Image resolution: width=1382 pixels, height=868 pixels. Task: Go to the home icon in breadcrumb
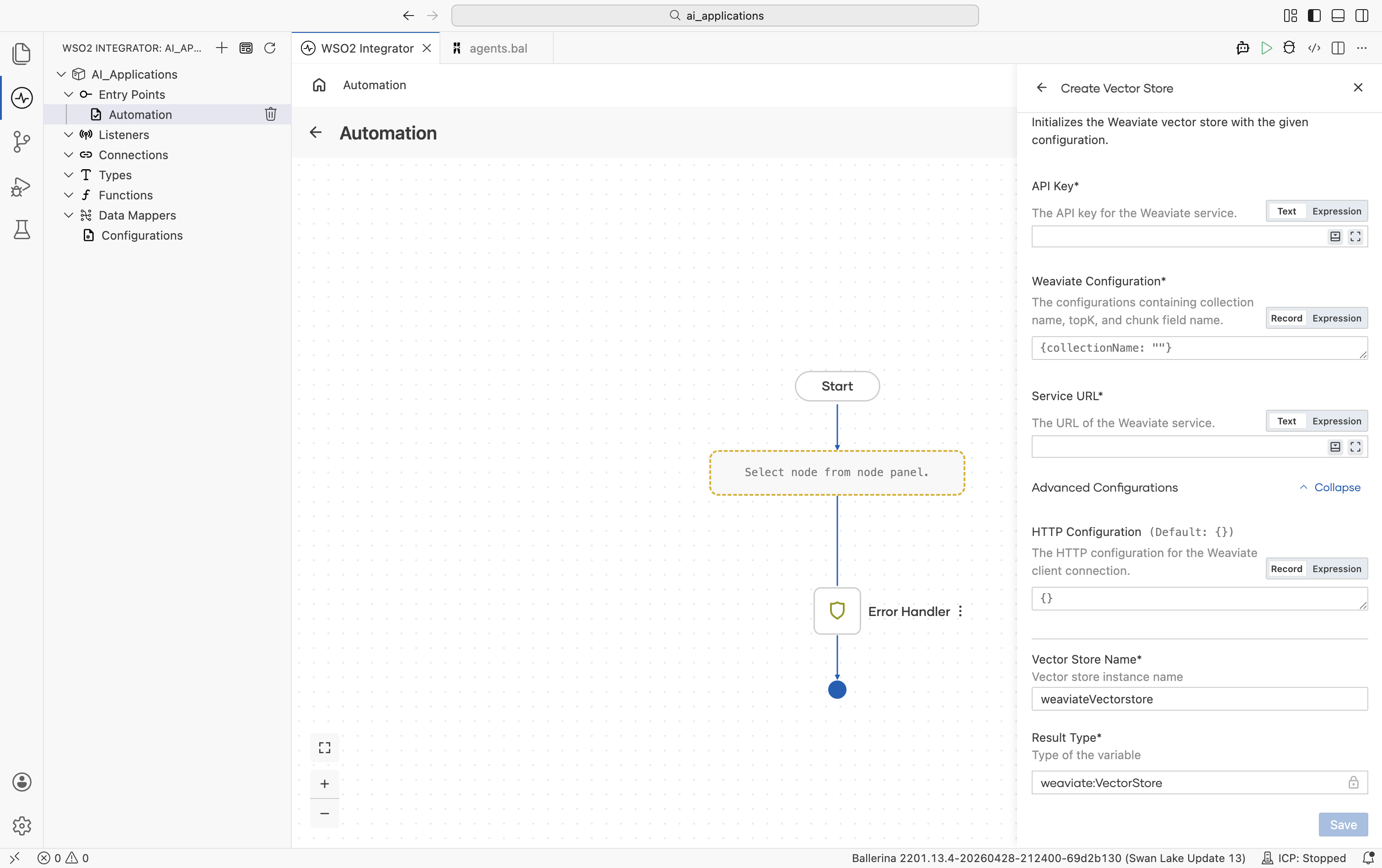pos(319,85)
